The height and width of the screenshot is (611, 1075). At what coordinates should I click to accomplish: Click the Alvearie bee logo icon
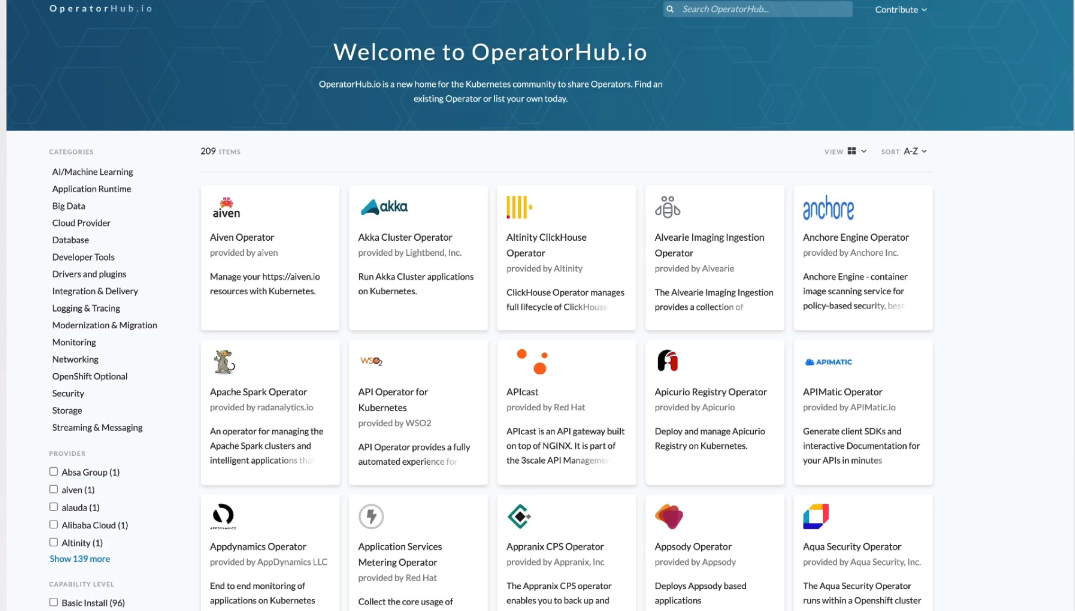pos(667,206)
